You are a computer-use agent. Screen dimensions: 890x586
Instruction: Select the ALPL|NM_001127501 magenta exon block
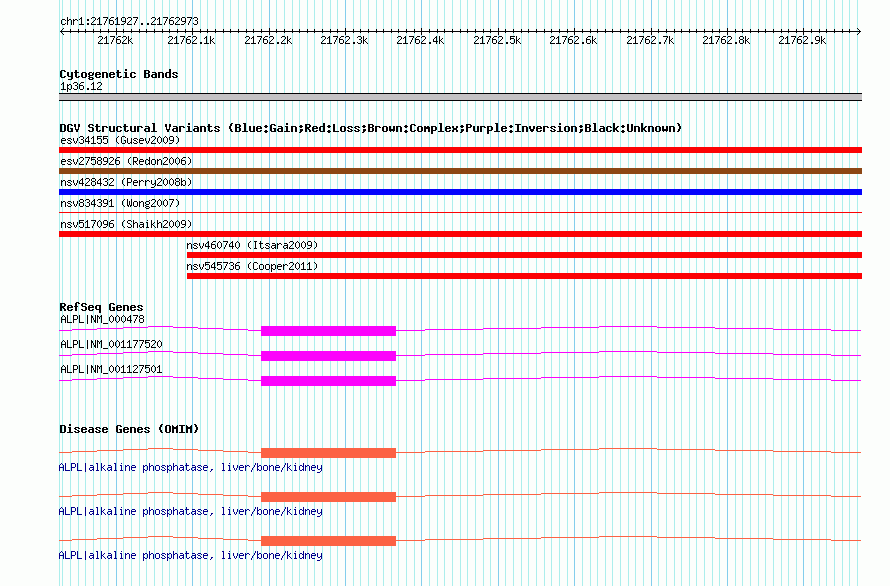coord(328,381)
